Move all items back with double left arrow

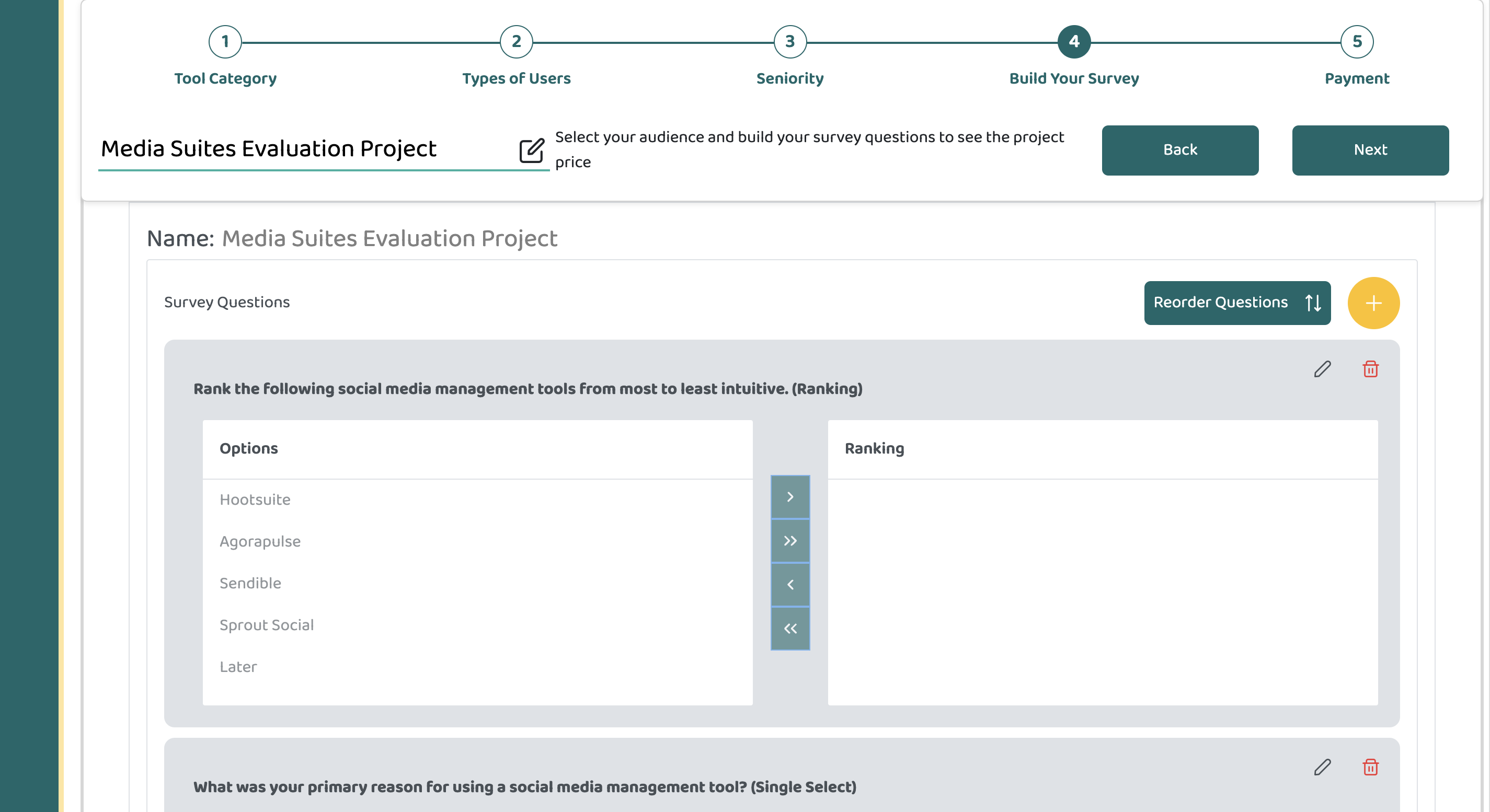click(x=790, y=629)
